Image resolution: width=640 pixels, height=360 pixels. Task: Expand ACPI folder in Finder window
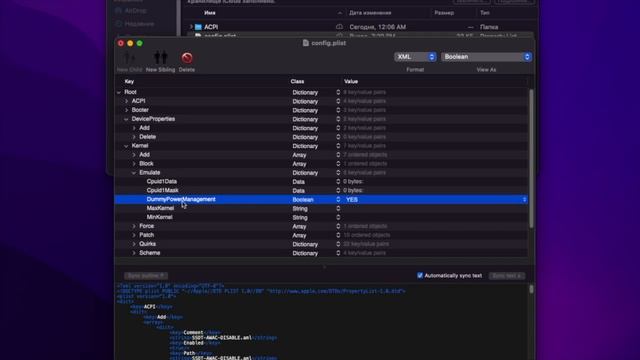(191, 27)
